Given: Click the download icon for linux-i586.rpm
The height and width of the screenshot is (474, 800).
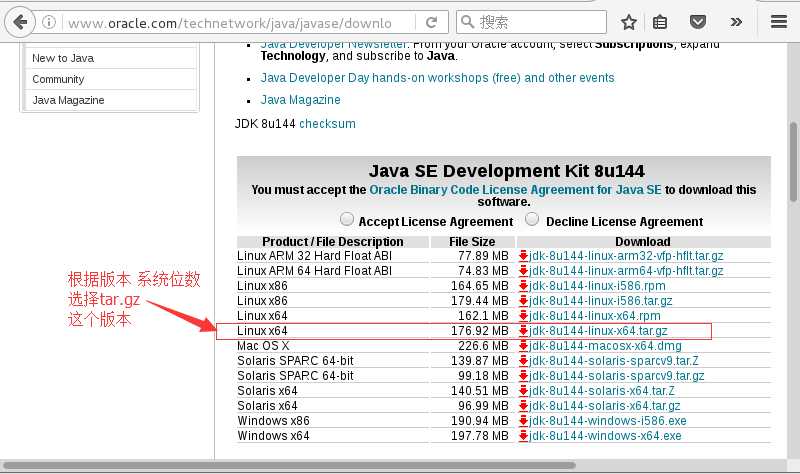Looking at the screenshot, I should pos(523,286).
